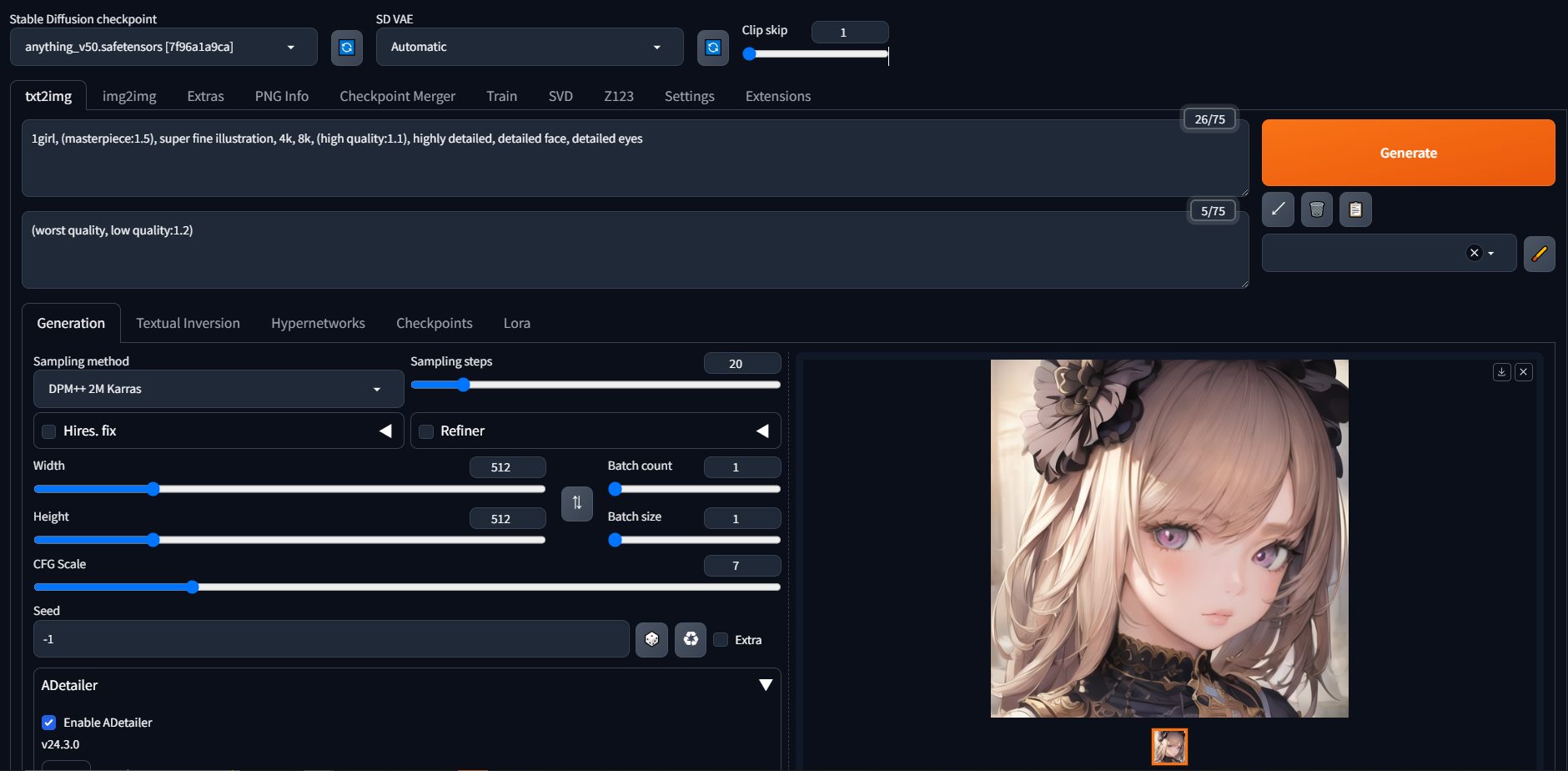Open the Sampling method dropdown
The height and width of the screenshot is (771, 1568).
click(219, 390)
